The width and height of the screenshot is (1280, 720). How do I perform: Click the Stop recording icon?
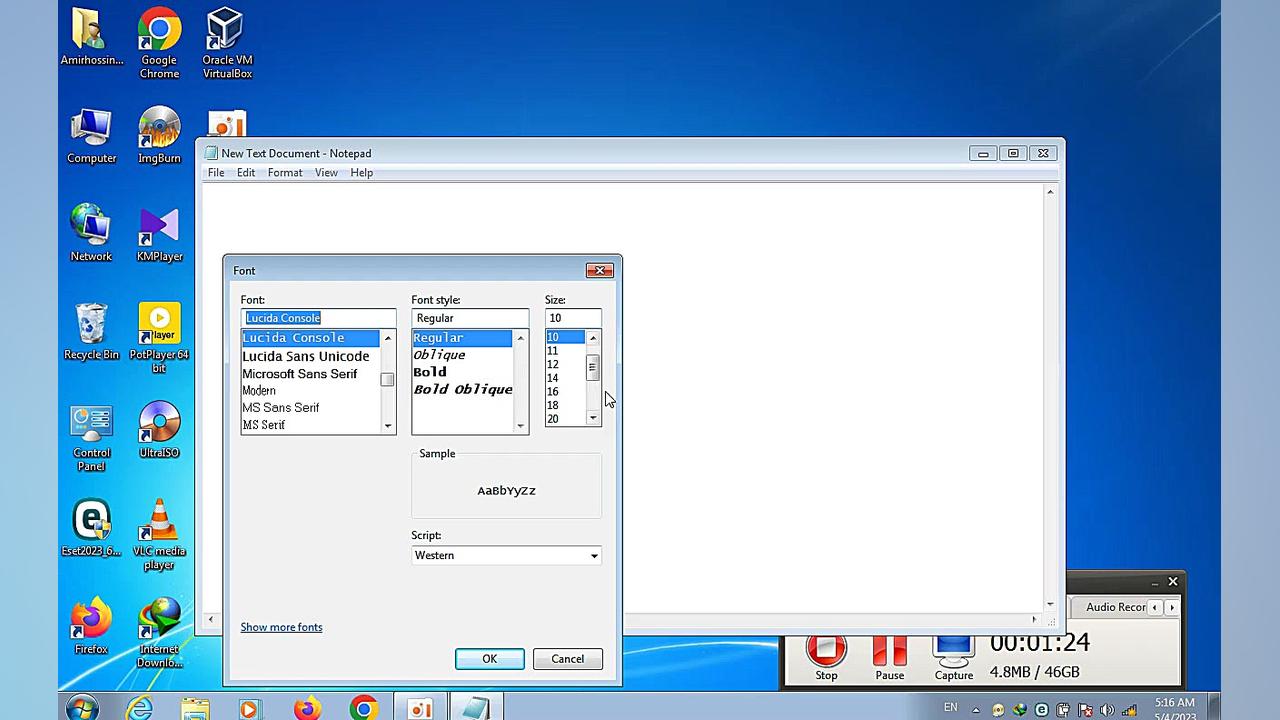click(826, 652)
